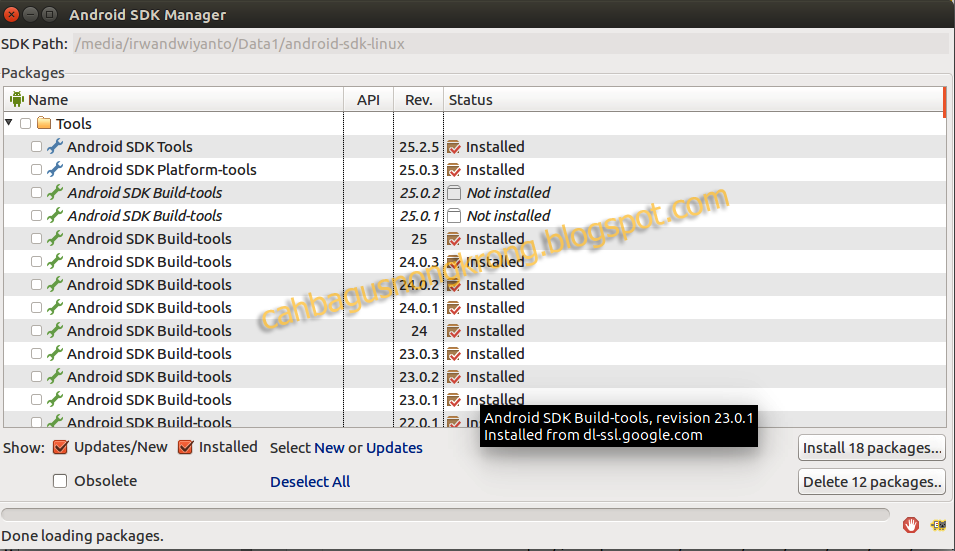Viewport: 955px width, 551px height.
Task: Click not-installed status icon for revision 25.0.1
Action: 454,216
